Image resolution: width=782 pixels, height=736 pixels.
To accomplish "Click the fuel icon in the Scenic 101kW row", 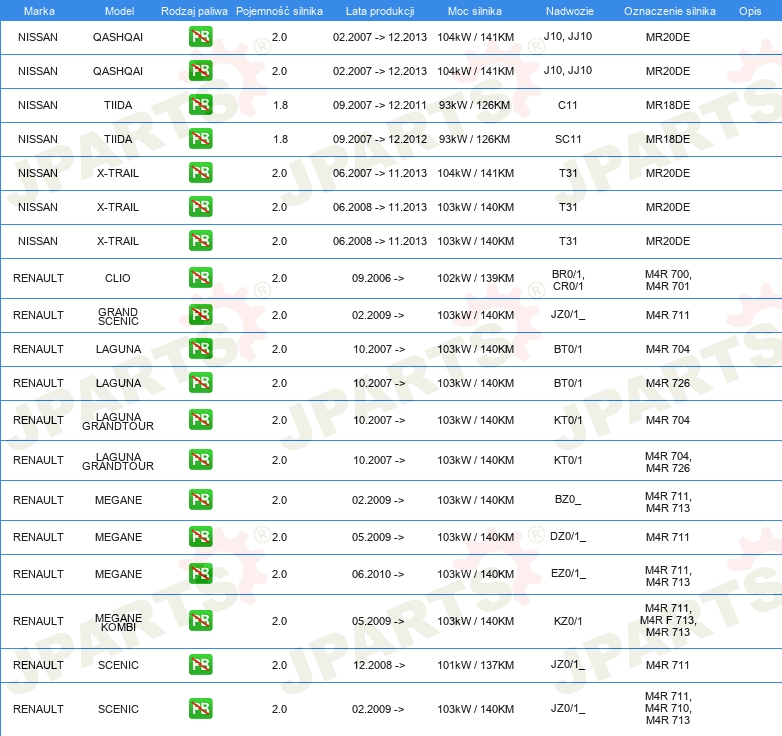I will 200,665.
